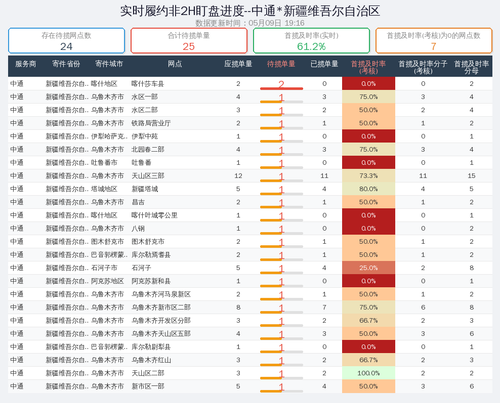Select the 库尔勒焉耆县 network cell

(151, 255)
